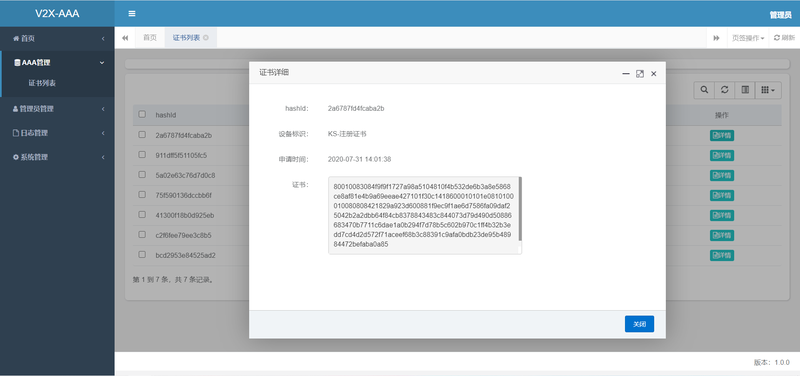Check the checkbox for 75f590136dccbb6f
Screen dimensions: 800x376
pos(142,194)
